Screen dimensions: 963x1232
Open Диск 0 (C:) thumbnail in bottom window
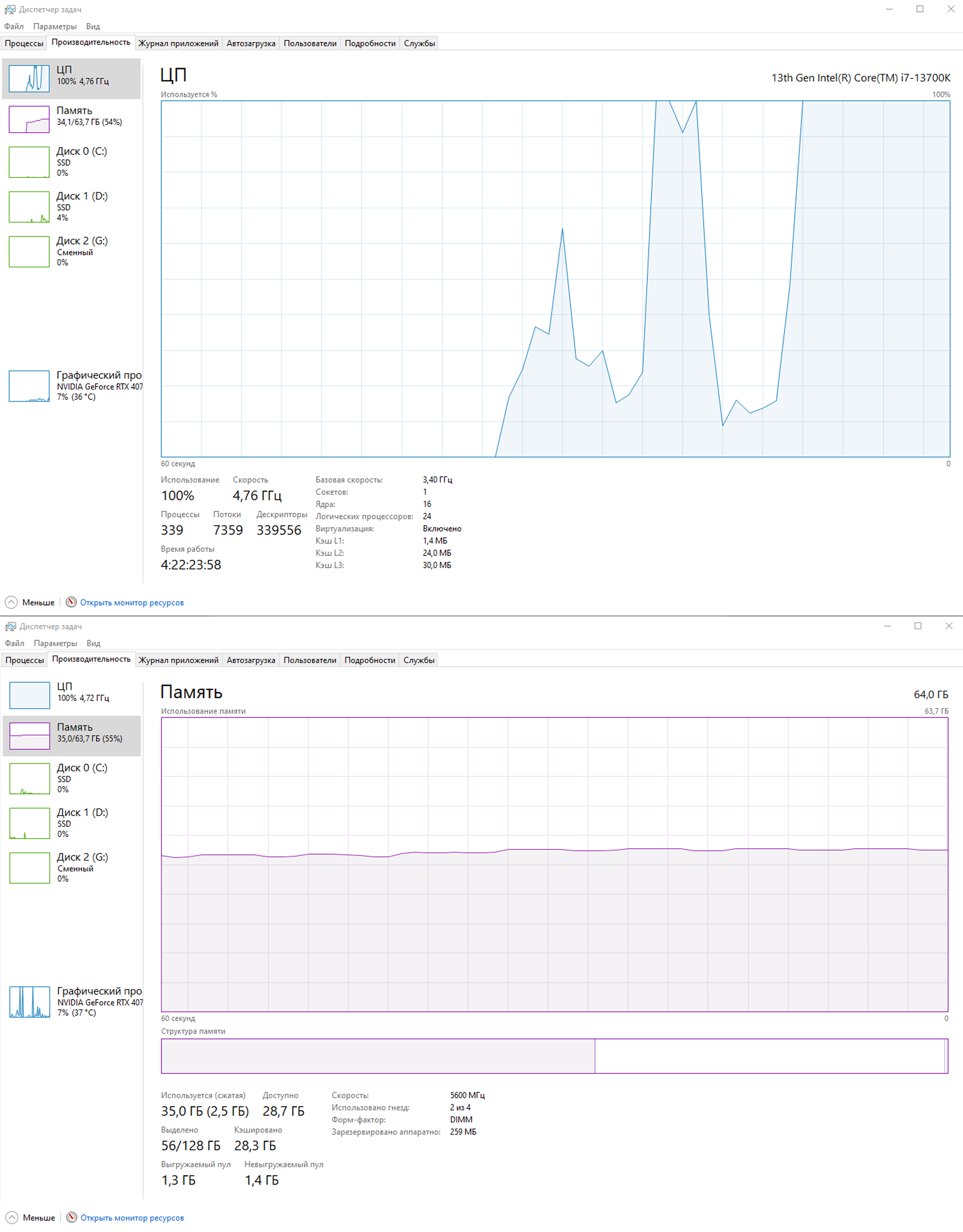tap(30, 779)
